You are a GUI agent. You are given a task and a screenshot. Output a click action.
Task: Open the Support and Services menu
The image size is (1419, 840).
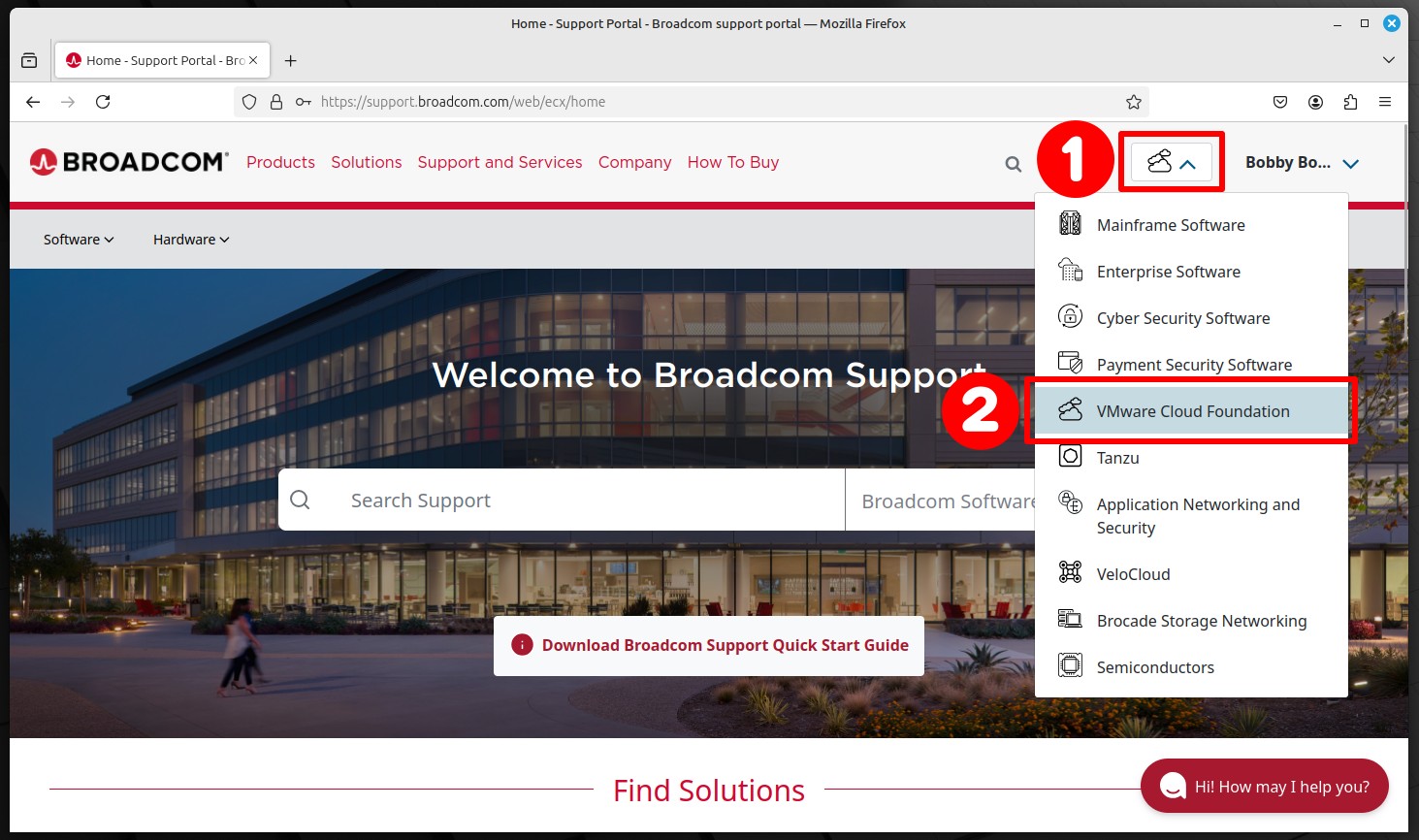(500, 162)
